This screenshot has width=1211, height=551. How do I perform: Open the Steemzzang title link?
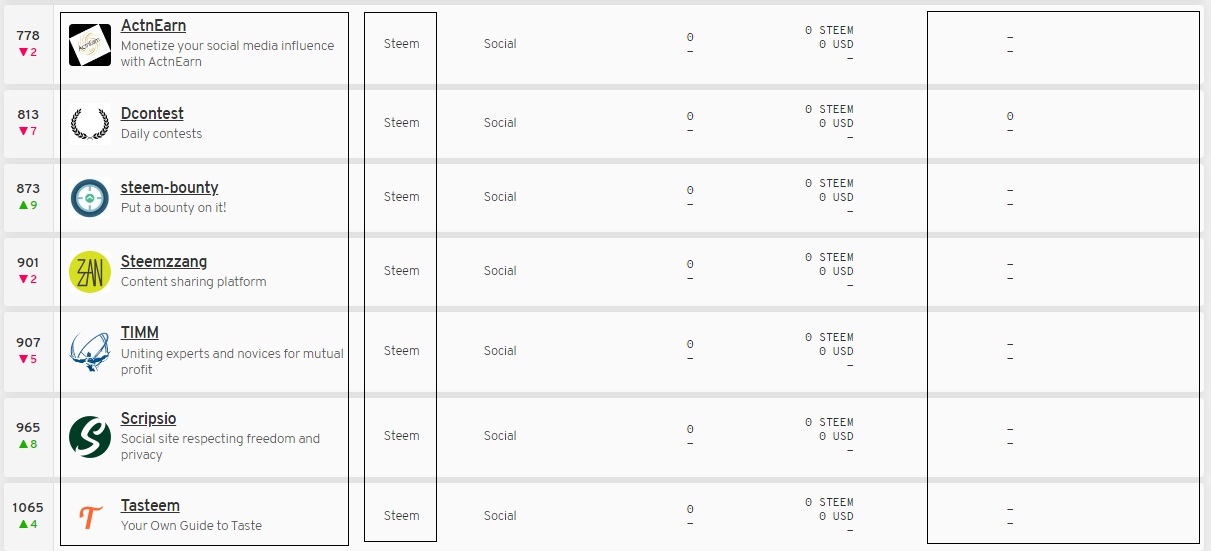pyautogui.click(x=164, y=262)
